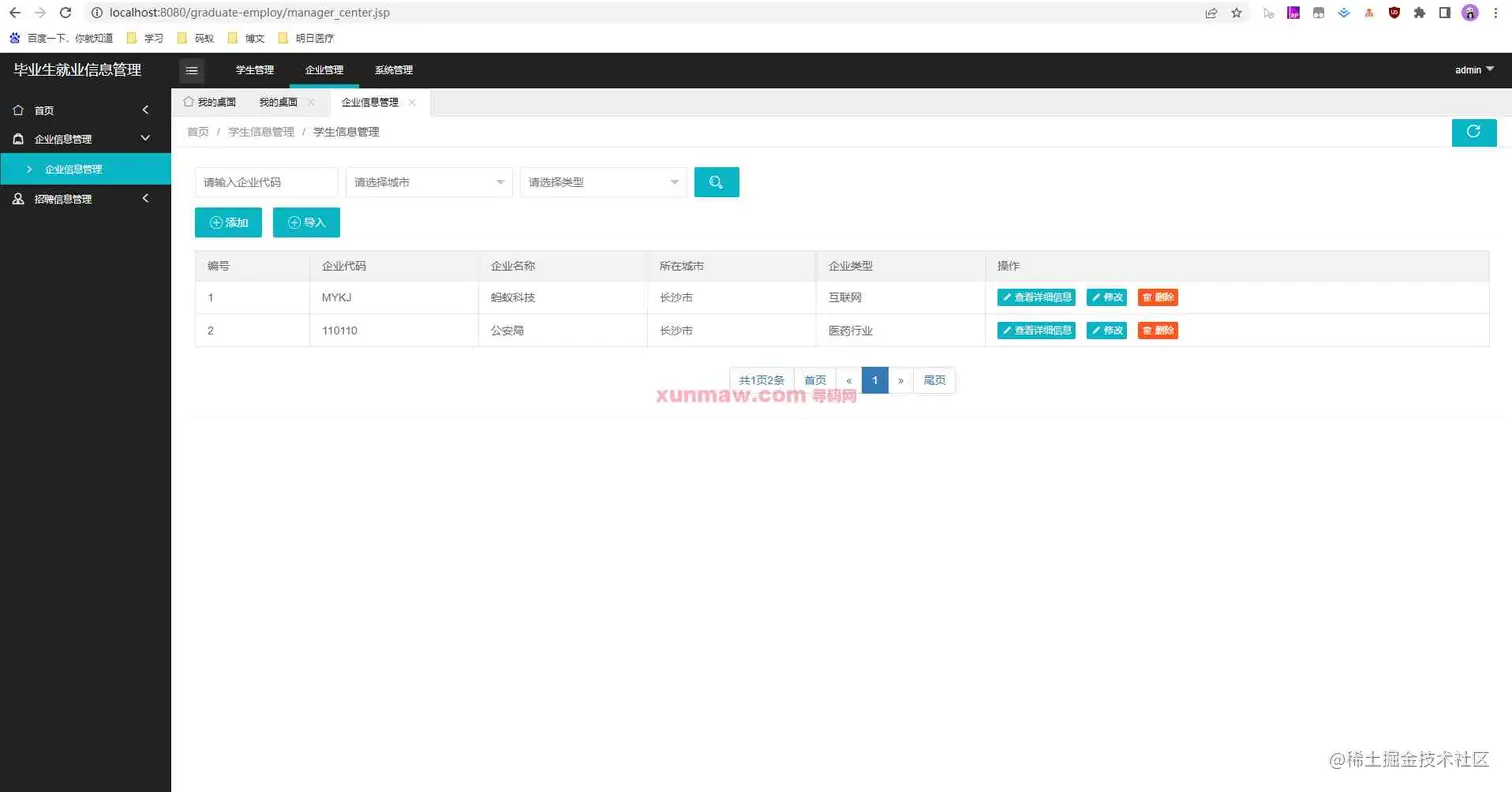Close the second 我的桌面 tab
Viewport: 1512px width, 792px height.
[x=311, y=102]
